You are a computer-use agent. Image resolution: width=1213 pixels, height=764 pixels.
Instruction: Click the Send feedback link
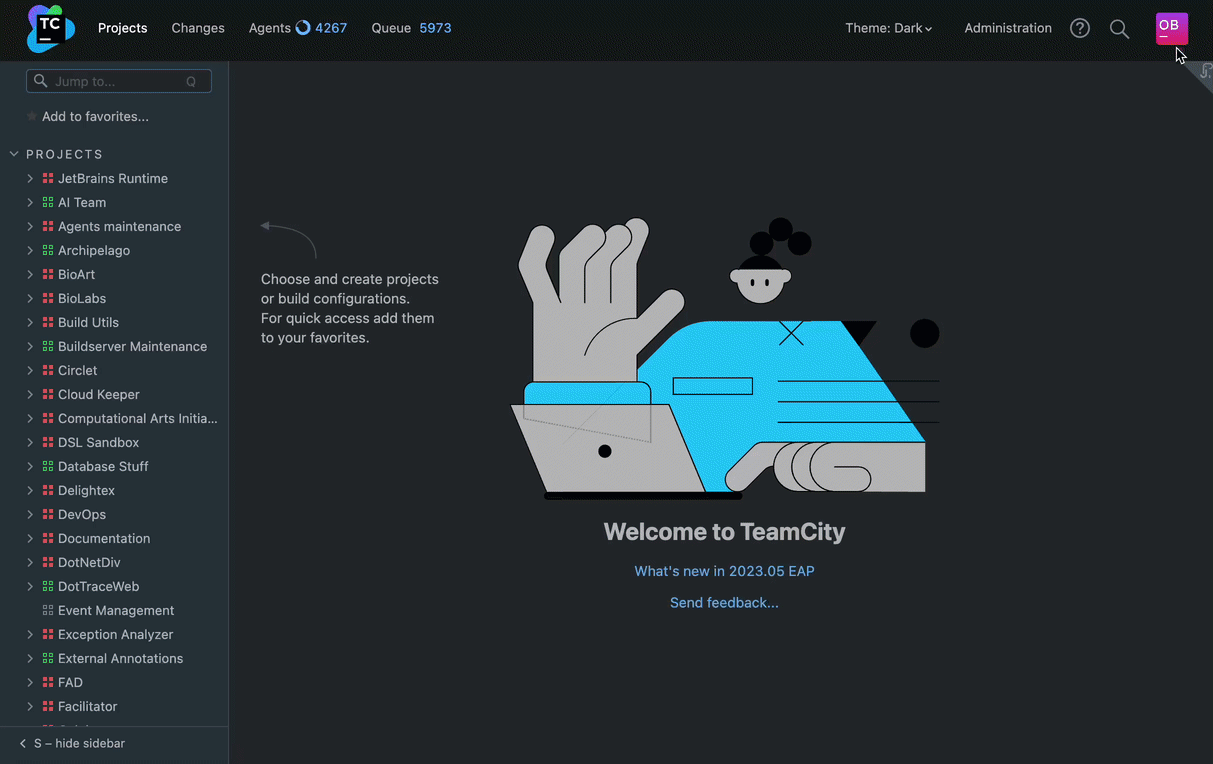(724, 603)
